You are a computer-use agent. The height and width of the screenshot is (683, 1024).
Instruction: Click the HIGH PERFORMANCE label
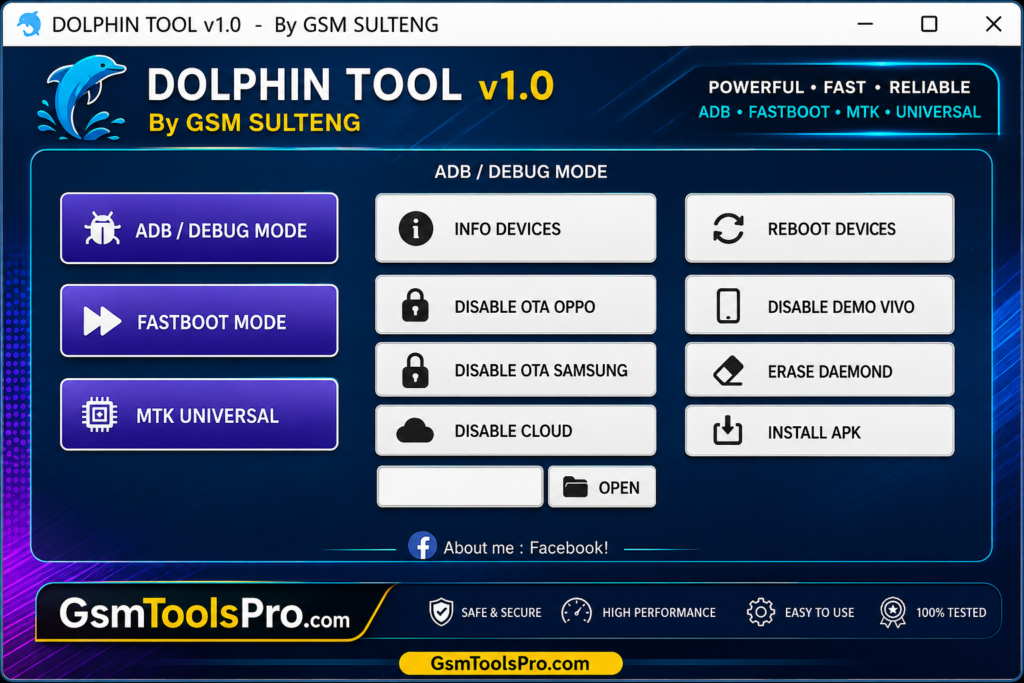[659, 612]
